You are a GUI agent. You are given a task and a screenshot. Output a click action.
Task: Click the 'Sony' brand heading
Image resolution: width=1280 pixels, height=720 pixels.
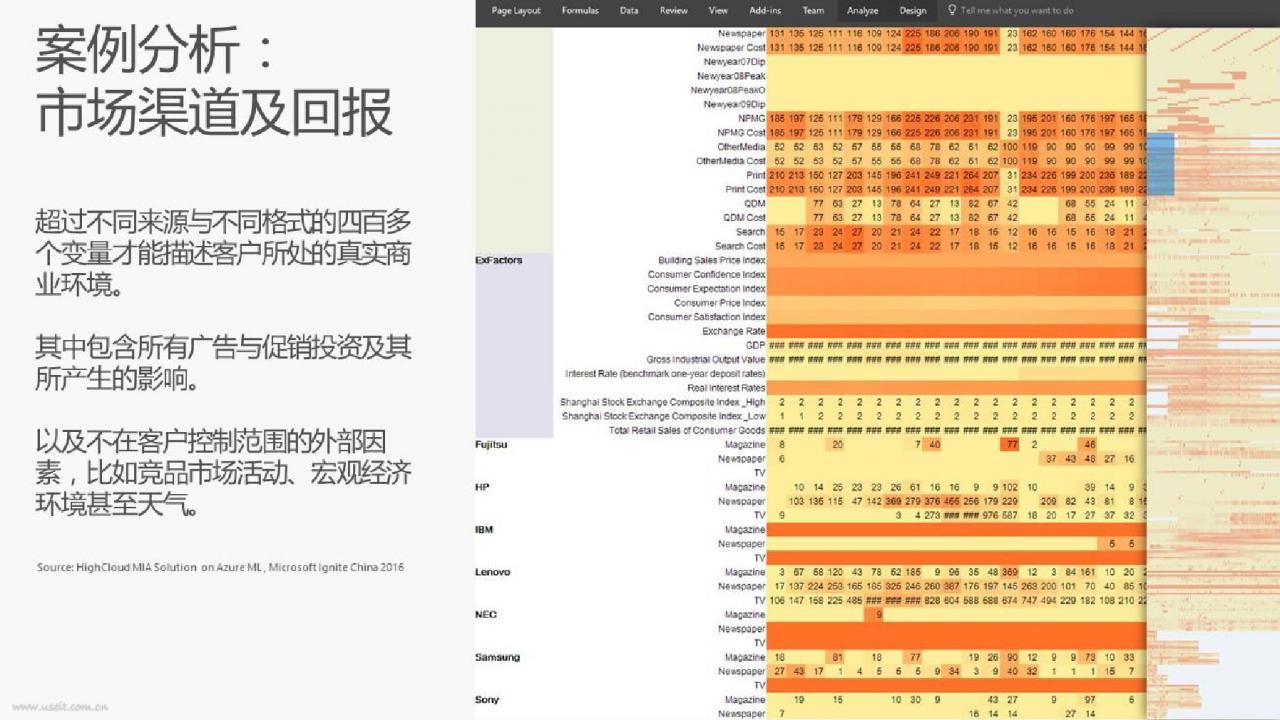(x=487, y=700)
